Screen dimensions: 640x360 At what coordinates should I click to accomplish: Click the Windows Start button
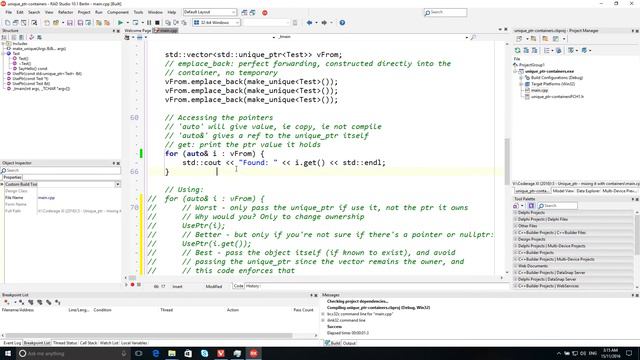(8, 353)
